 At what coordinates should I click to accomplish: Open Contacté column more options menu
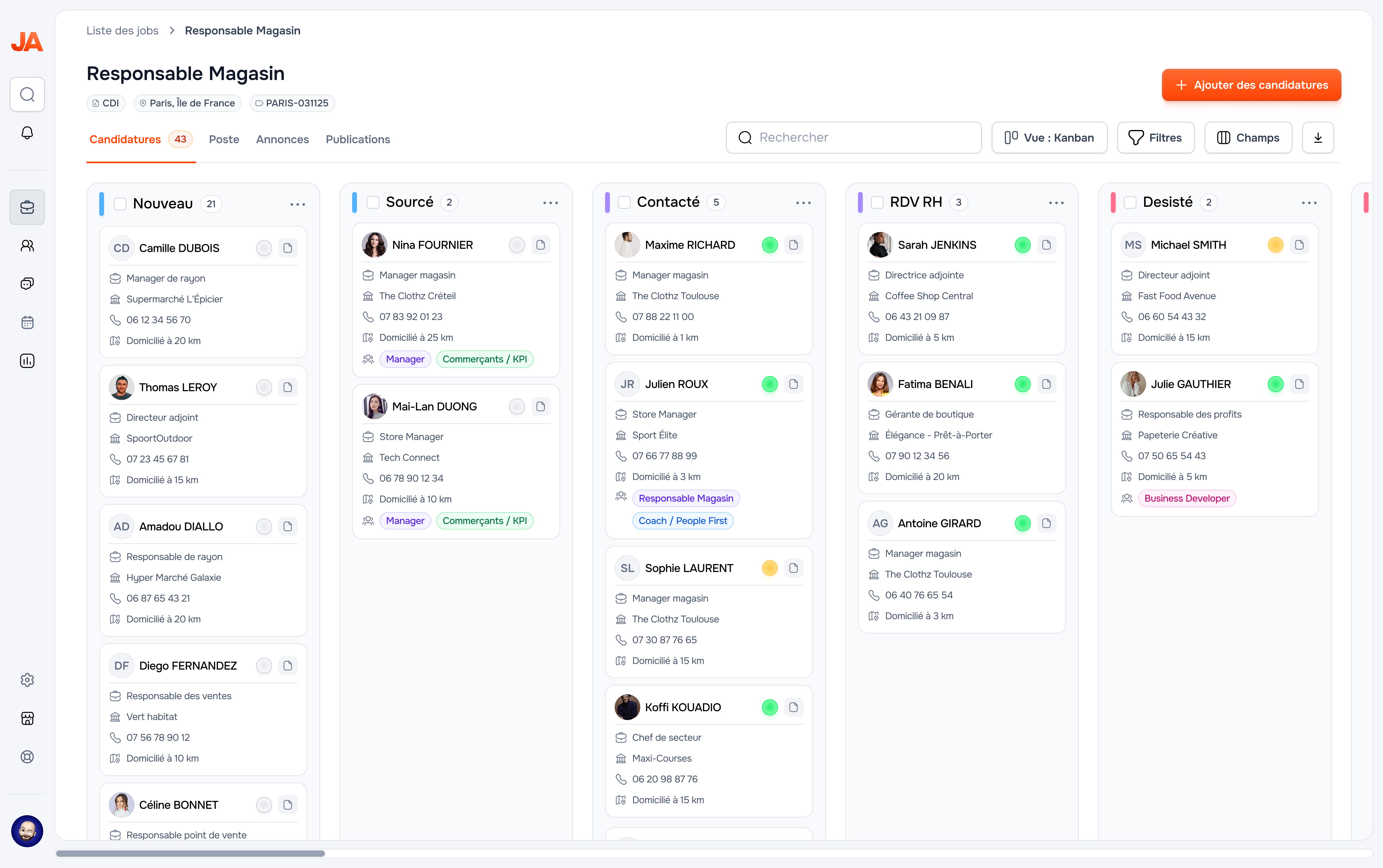804,203
